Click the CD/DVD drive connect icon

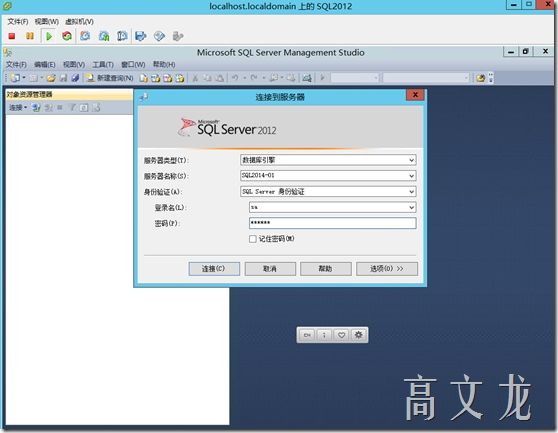[159, 36]
